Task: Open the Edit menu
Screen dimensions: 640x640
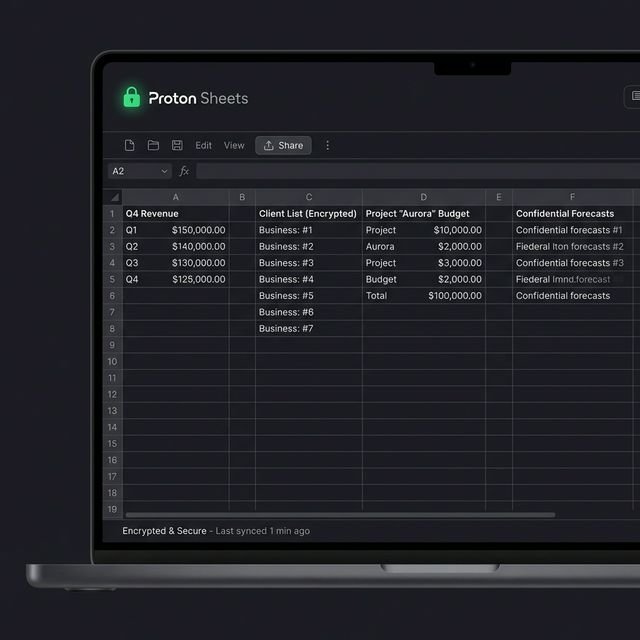Action: [x=203, y=146]
